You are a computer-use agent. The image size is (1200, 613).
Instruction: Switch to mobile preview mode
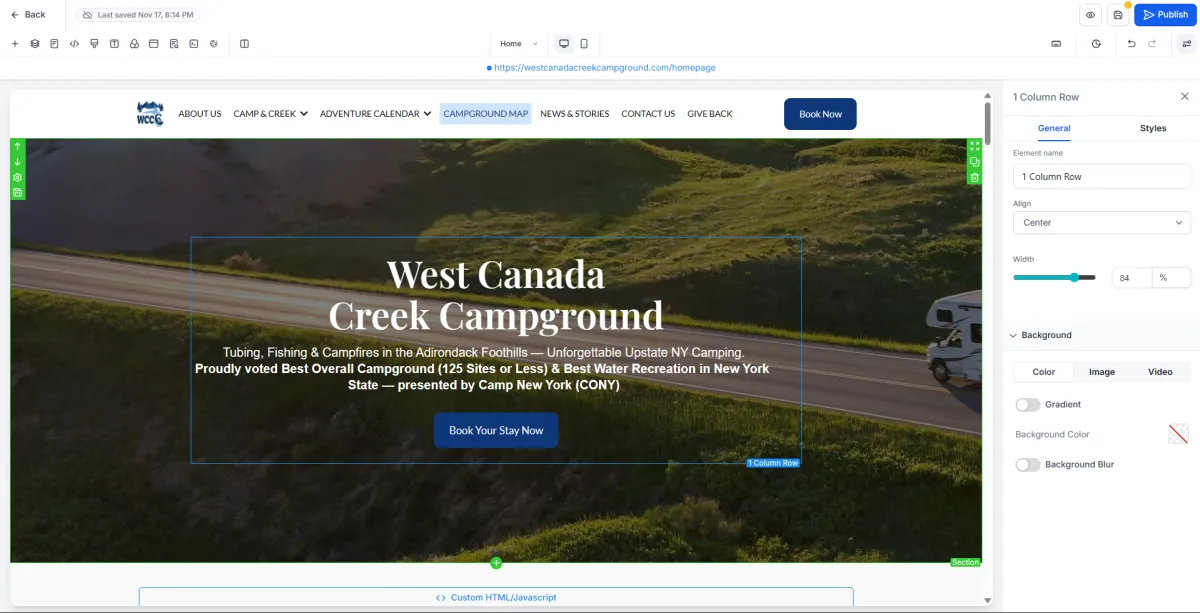click(584, 44)
